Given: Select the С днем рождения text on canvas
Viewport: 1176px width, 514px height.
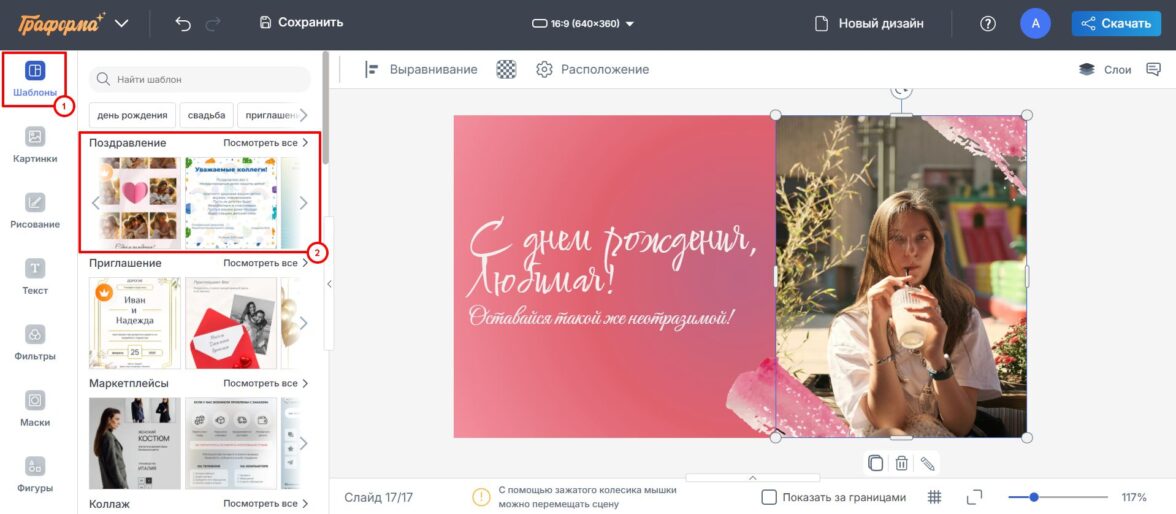Looking at the screenshot, I should [610, 257].
